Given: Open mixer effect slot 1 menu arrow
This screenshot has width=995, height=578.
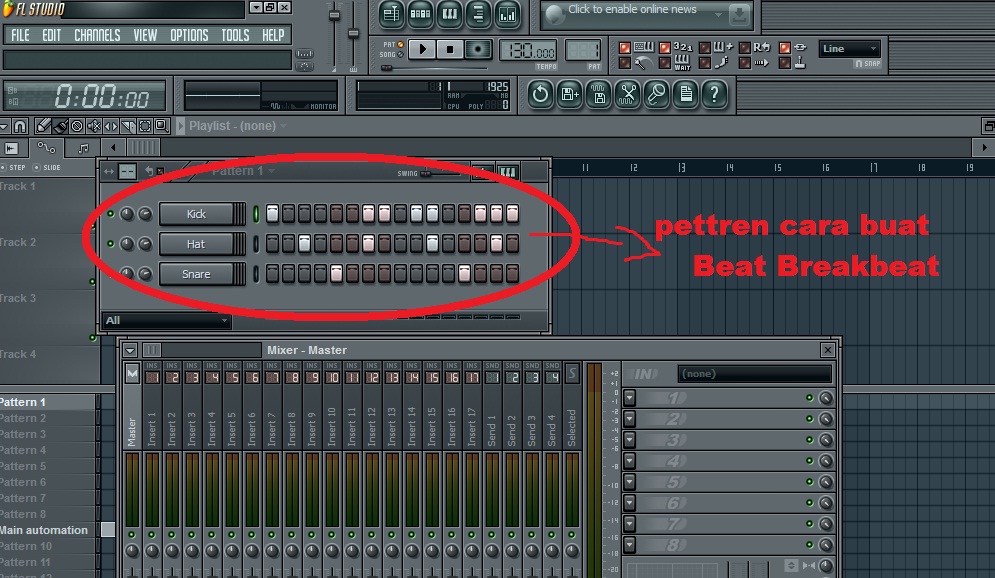Looking at the screenshot, I should click(629, 398).
